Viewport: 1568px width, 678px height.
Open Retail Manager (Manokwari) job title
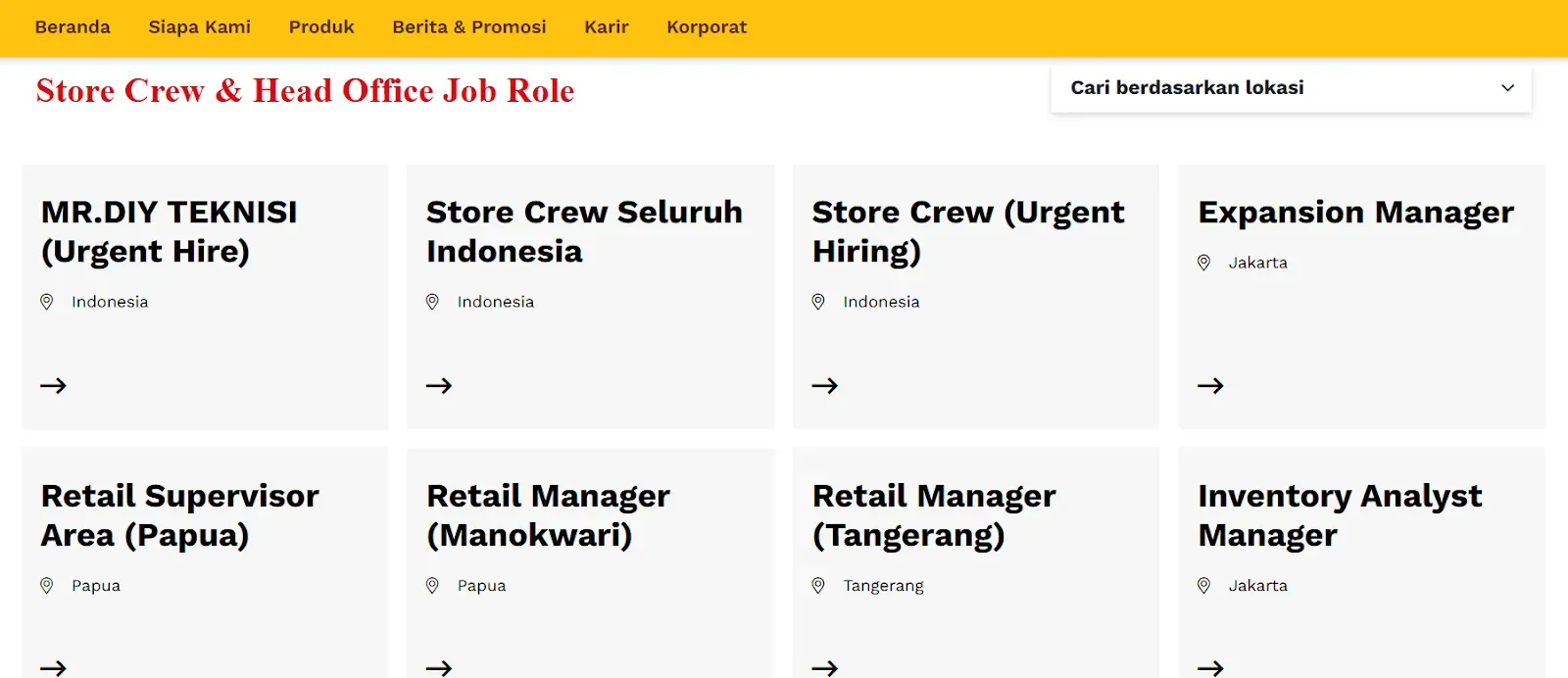click(548, 516)
